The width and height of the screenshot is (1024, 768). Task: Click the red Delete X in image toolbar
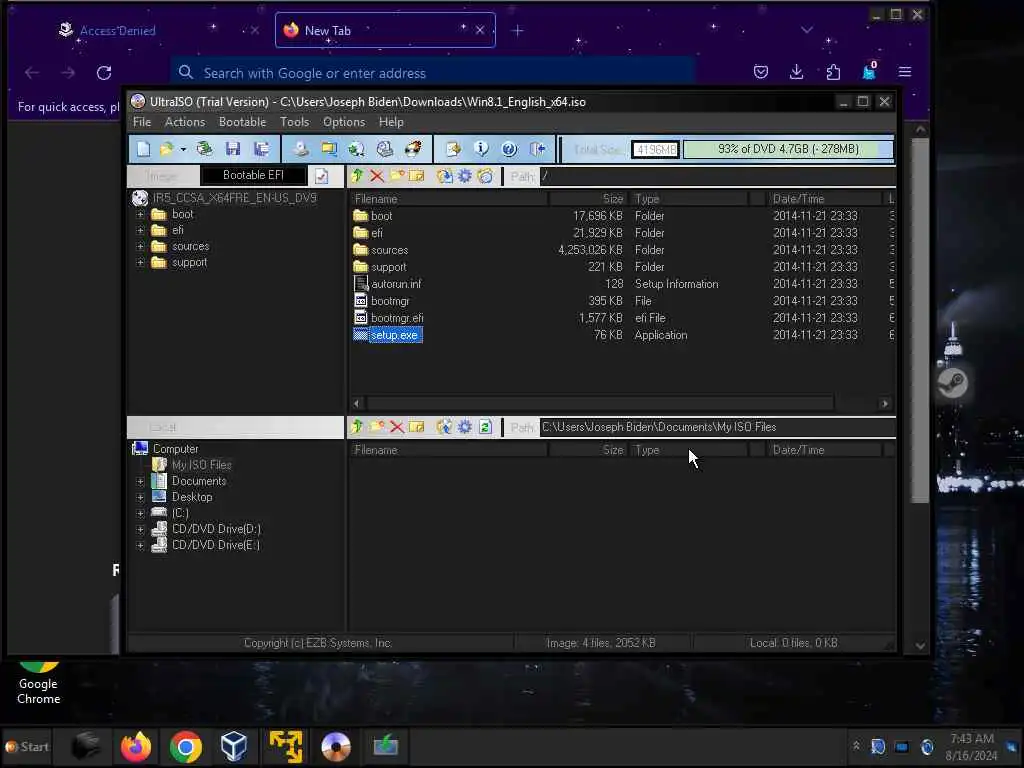pyautogui.click(x=377, y=176)
